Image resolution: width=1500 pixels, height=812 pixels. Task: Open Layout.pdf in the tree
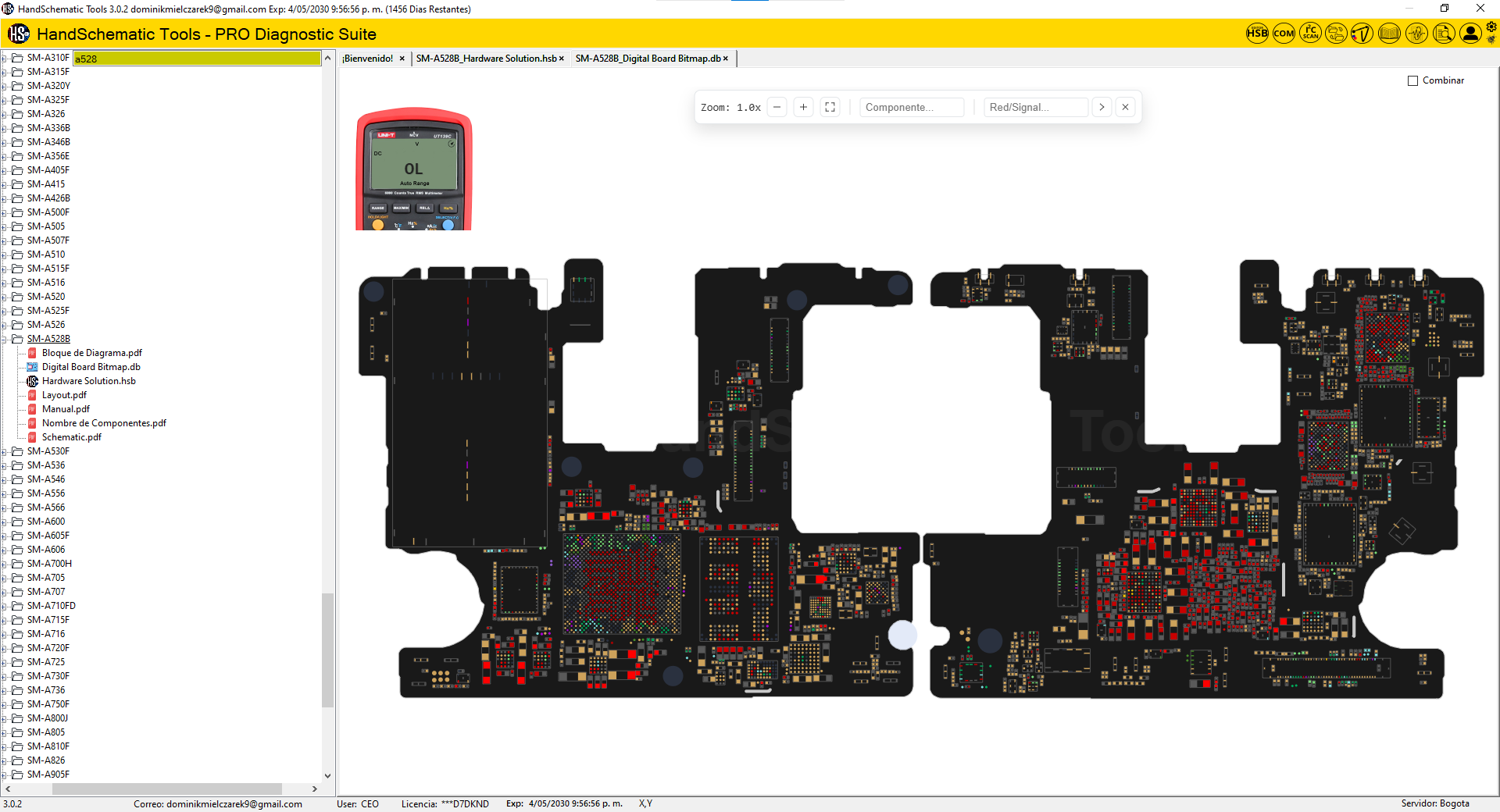[64, 395]
